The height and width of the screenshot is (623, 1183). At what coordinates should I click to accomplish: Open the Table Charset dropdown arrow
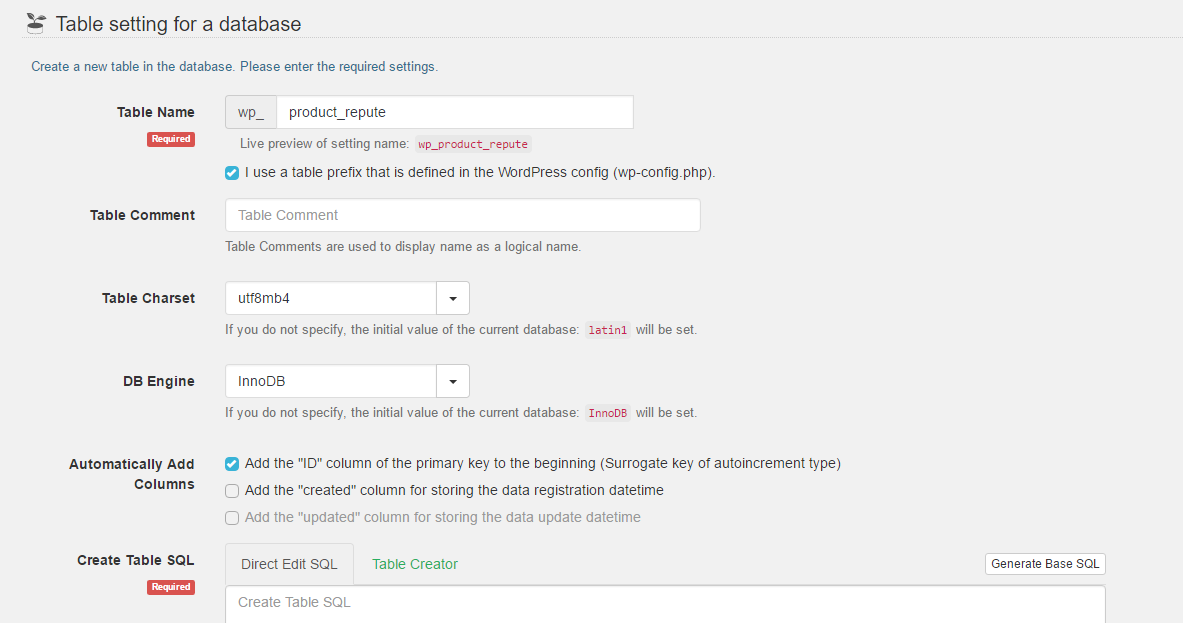pyautogui.click(x=453, y=298)
